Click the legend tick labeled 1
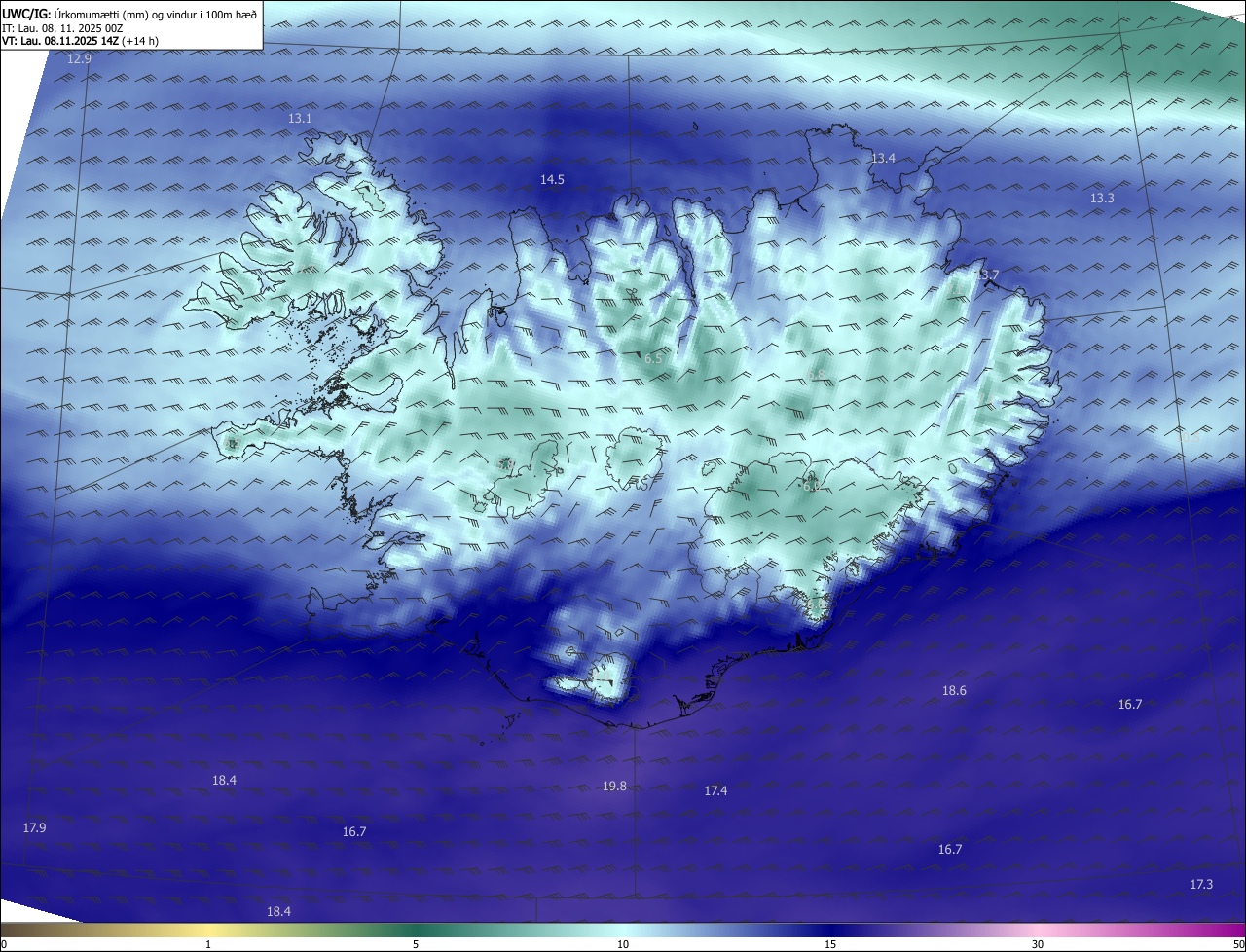Image resolution: width=1246 pixels, height=952 pixels. coord(208,944)
